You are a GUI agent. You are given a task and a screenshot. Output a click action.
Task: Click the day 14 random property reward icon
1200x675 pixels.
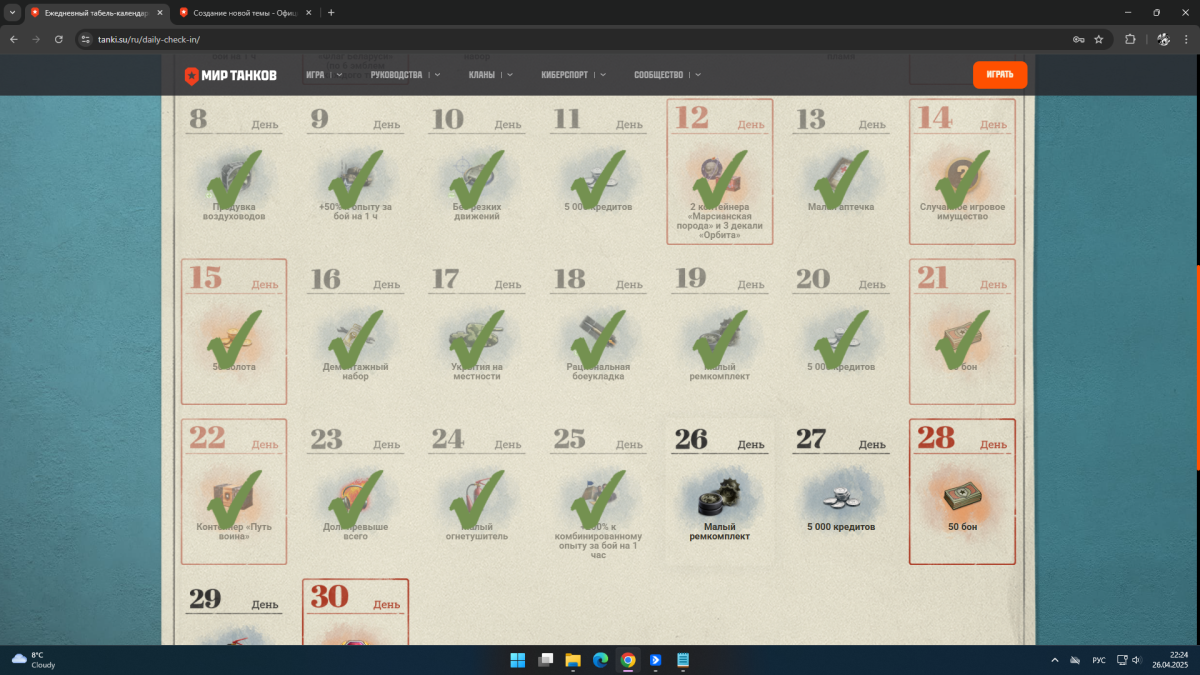(x=962, y=179)
